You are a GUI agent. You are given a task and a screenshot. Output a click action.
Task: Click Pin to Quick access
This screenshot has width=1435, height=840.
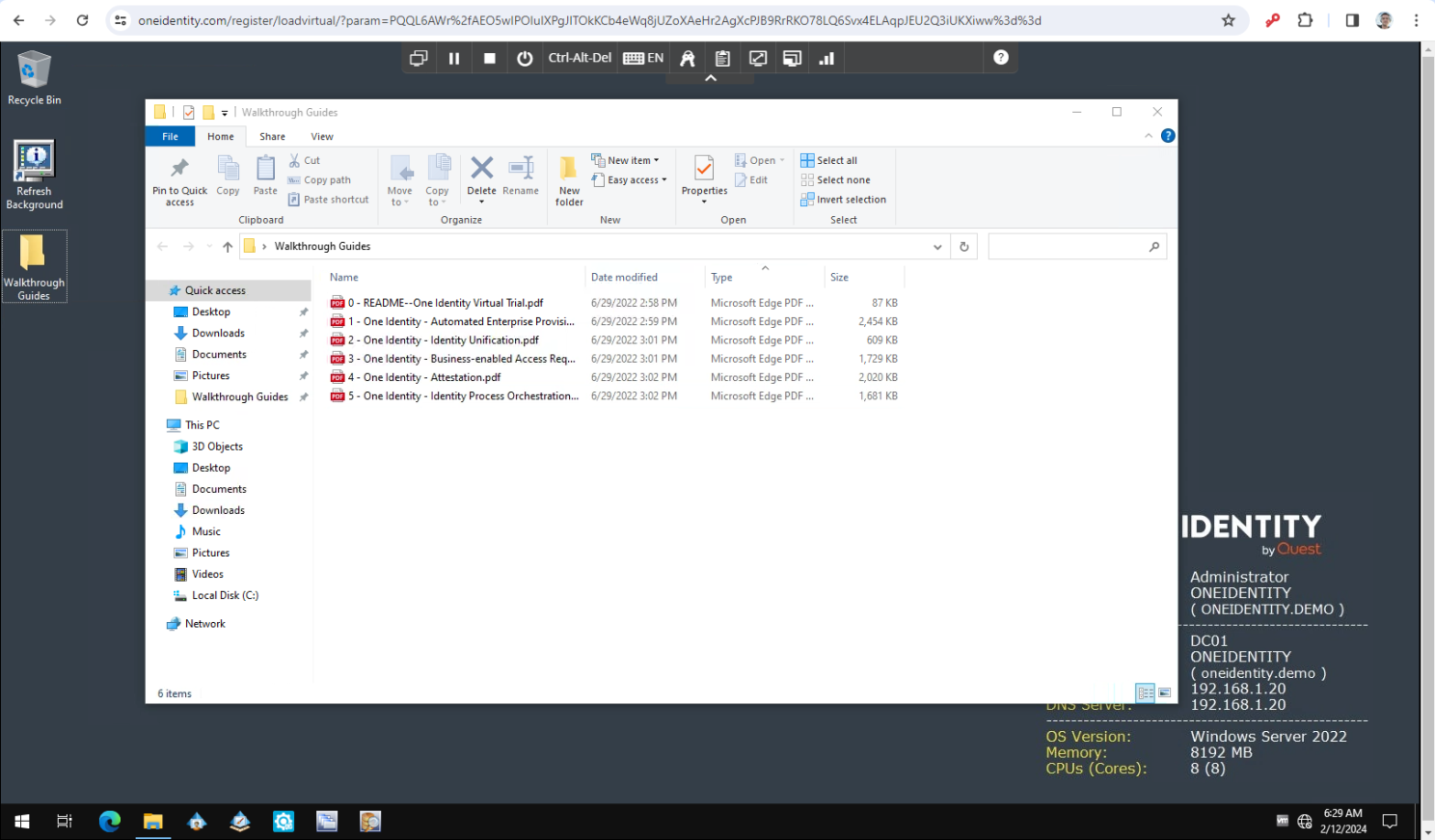(179, 180)
